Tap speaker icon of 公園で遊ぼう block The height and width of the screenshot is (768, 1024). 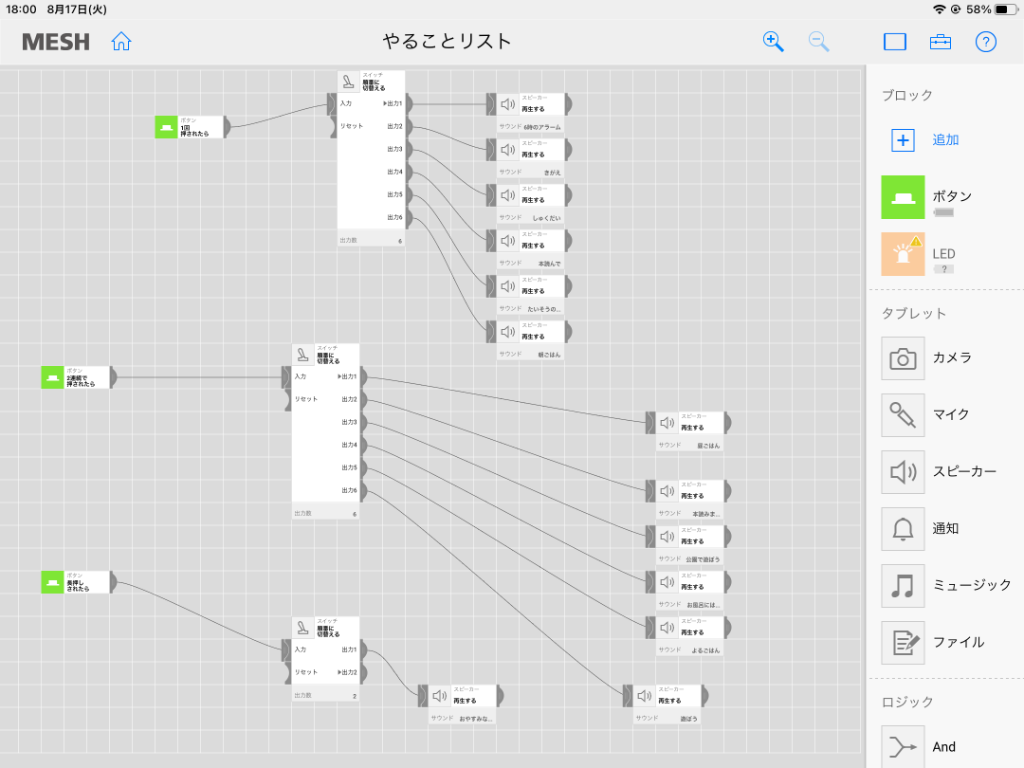coord(667,536)
